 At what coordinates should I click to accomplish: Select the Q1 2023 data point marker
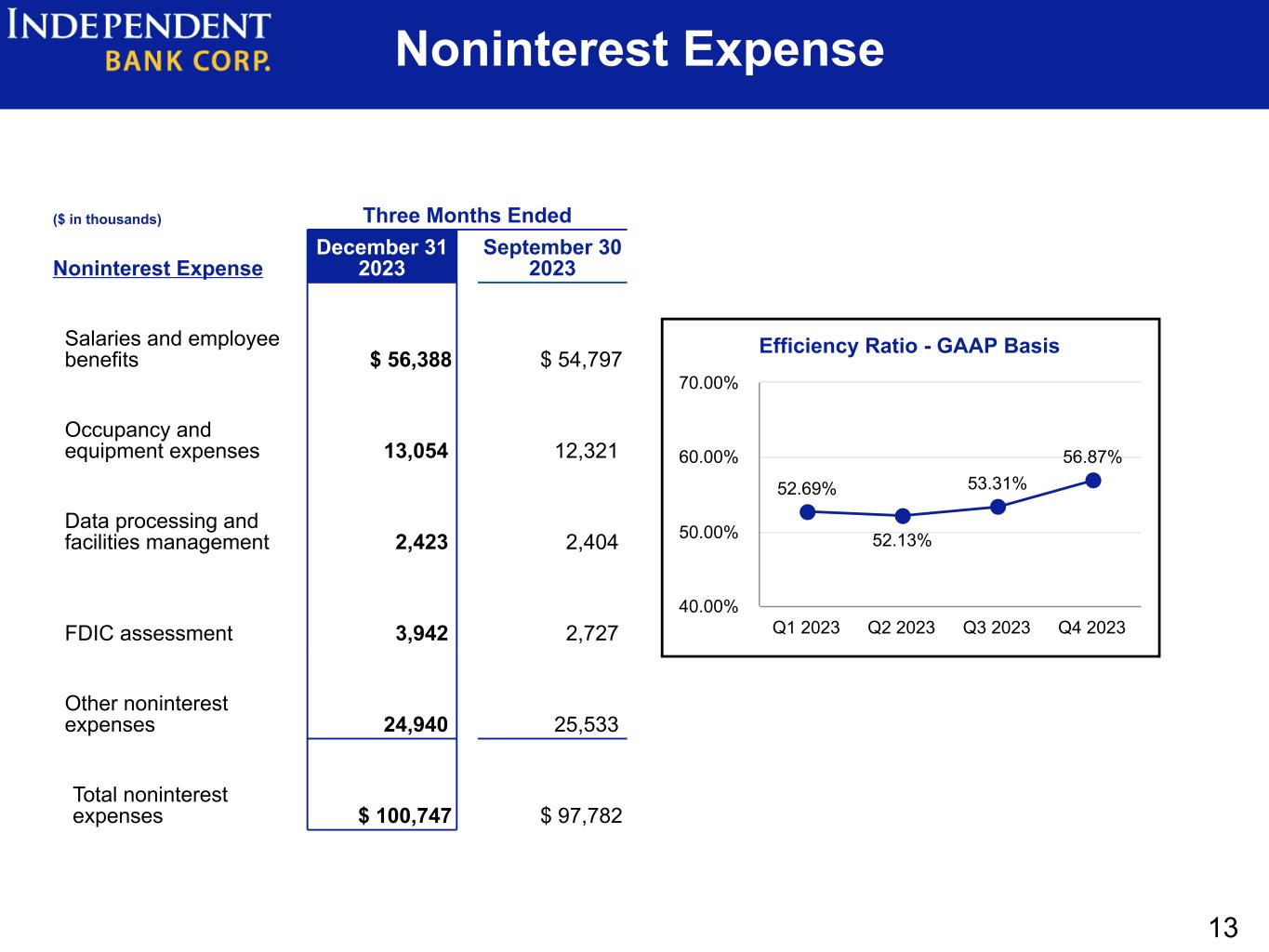[x=807, y=512]
